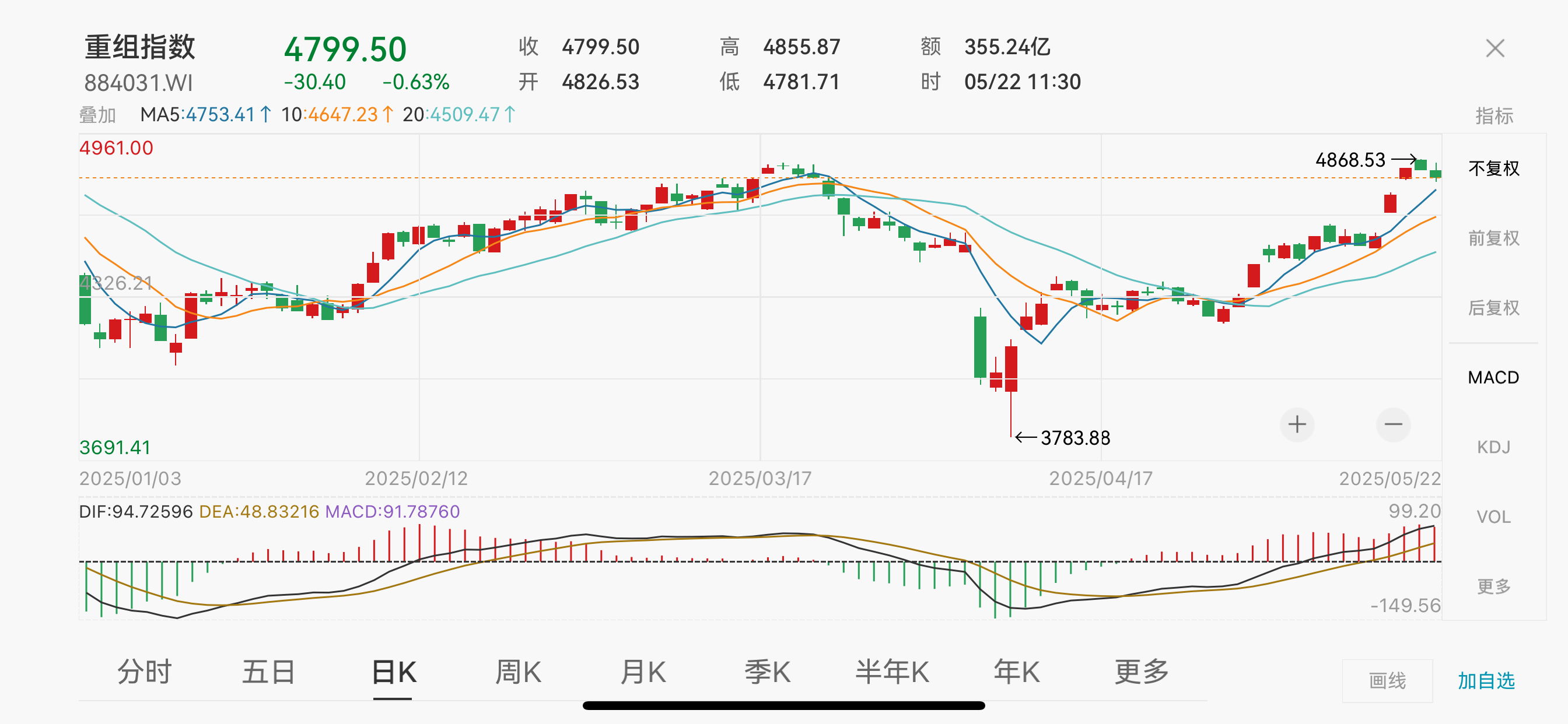Open 指标 indicator settings
1568x724 pixels.
[1494, 115]
